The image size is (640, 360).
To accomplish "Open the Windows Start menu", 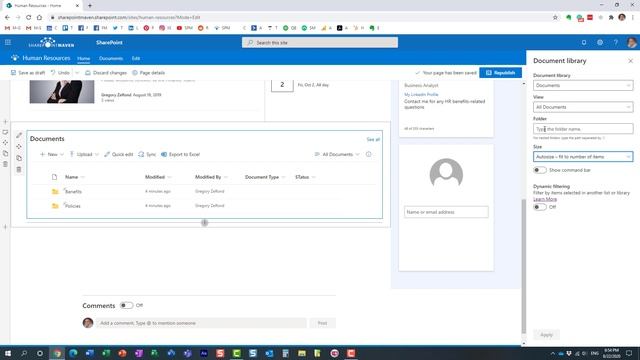I will tap(8, 353).
